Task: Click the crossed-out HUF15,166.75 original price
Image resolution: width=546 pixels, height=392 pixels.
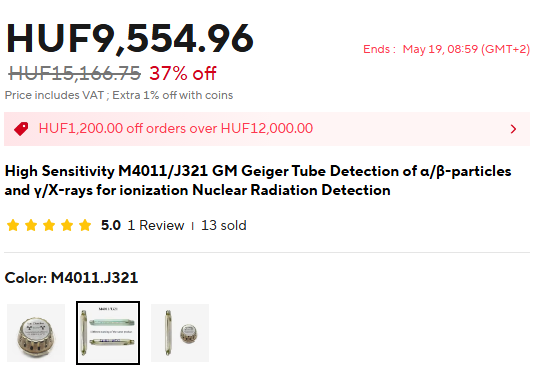Action: (x=75, y=74)
